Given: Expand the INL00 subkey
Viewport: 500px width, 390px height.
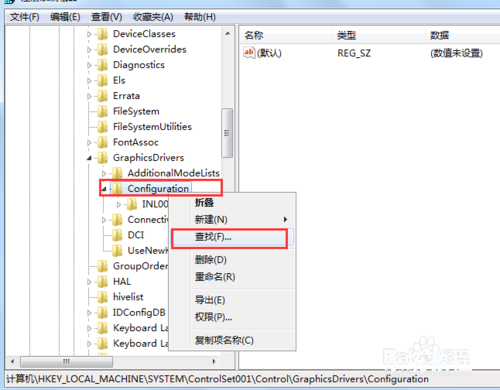Looking at the screenshot, I should tap(119, 205).
